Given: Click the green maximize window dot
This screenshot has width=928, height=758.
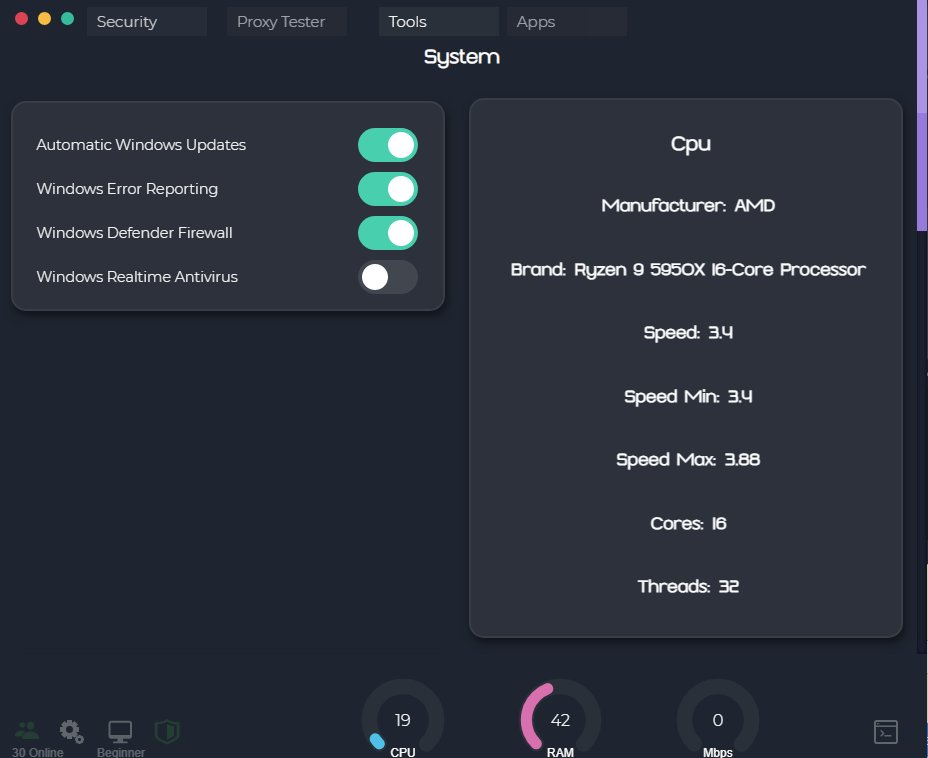Looking at the screenshot, I should pyautogui.click(x=67, y=19).
